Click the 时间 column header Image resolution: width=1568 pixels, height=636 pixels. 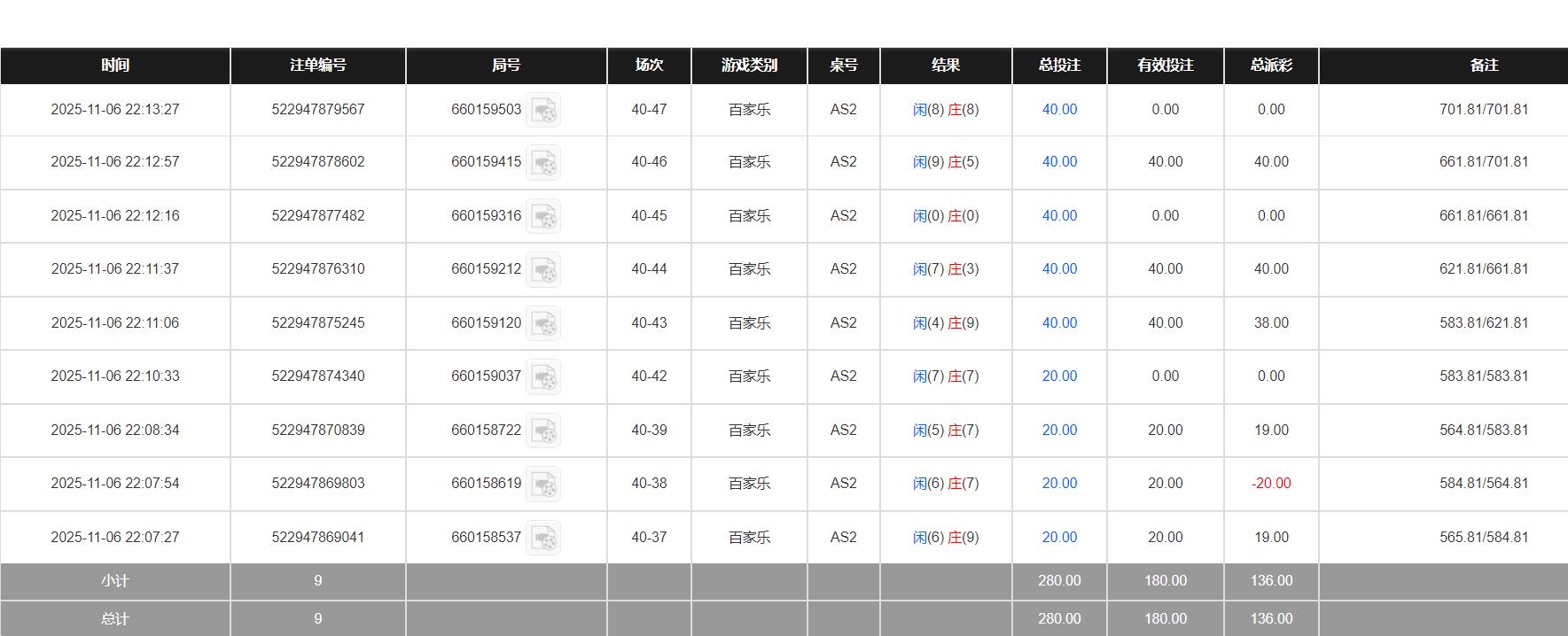115,66
